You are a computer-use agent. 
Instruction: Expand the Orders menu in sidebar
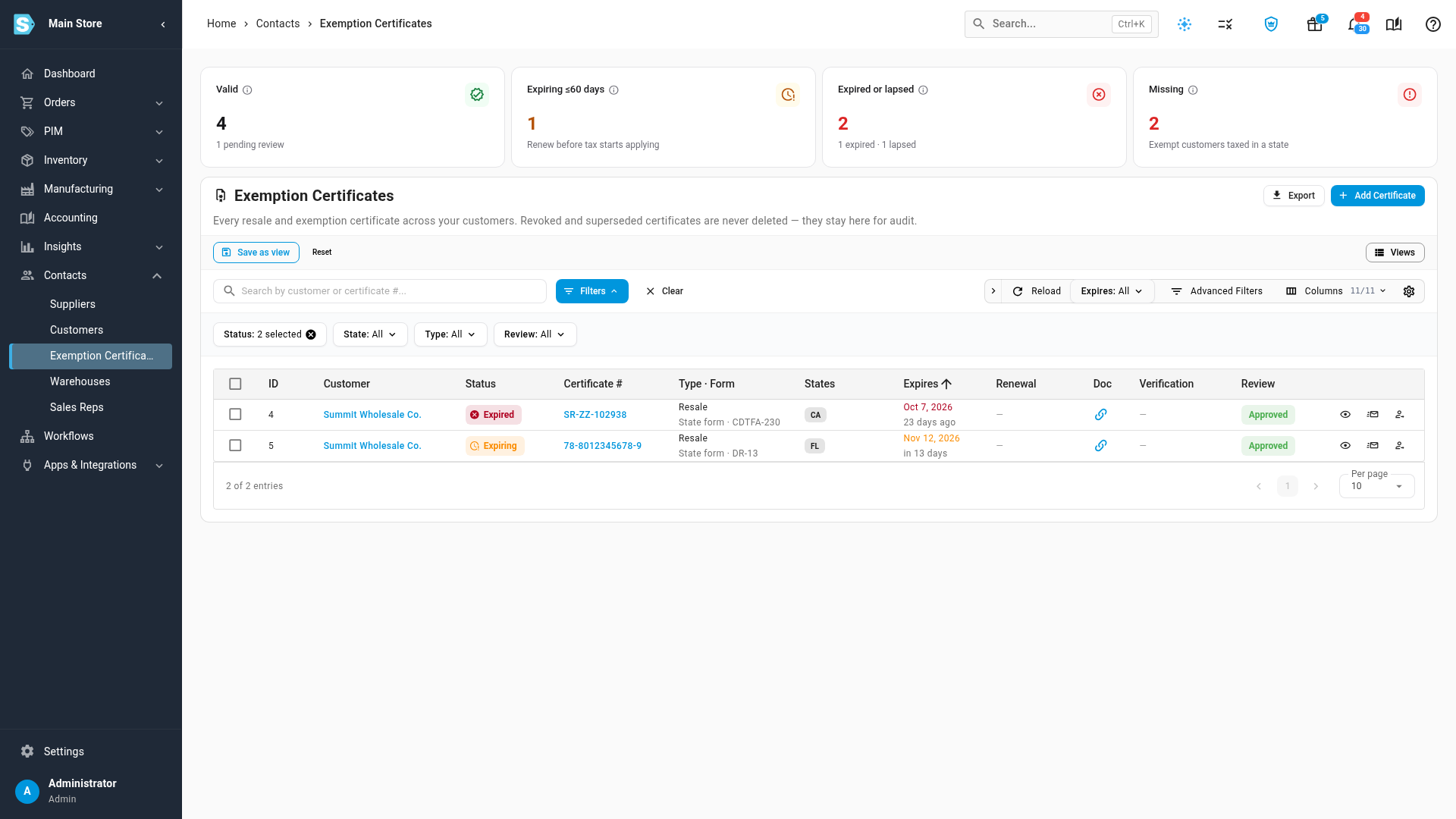click(91, 102)
